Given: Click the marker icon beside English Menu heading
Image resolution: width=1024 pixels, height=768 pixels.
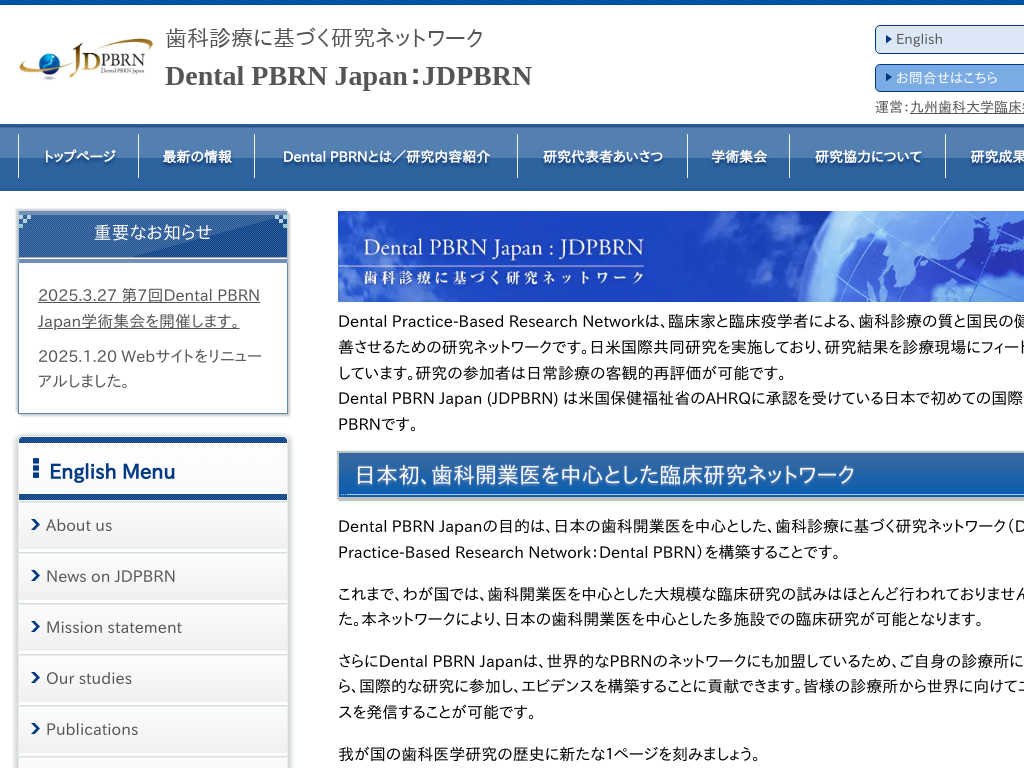Looking at the screenshot, I should click(x=36, y=468).
